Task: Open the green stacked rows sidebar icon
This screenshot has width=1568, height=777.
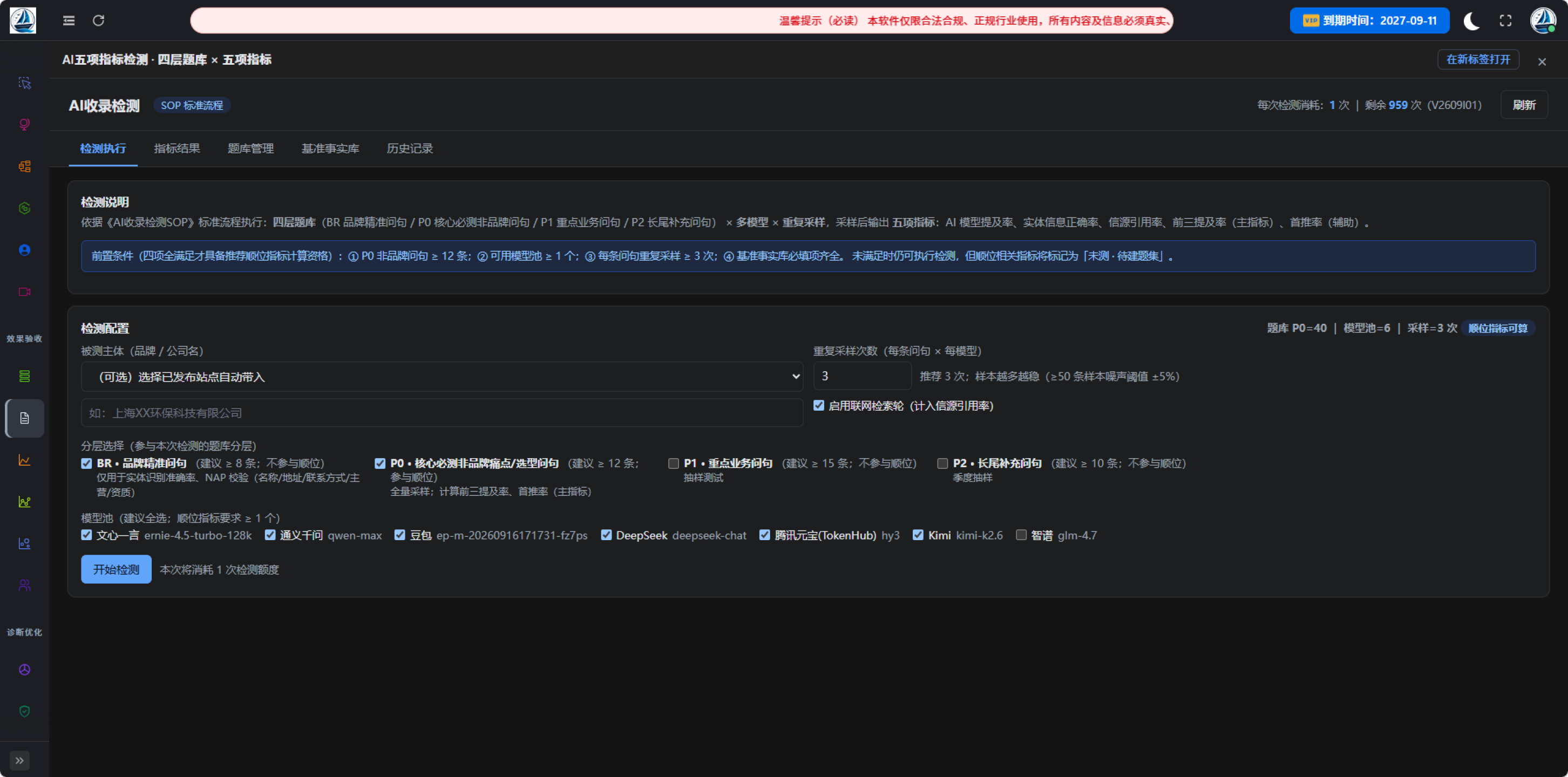Action: point(24,376)
